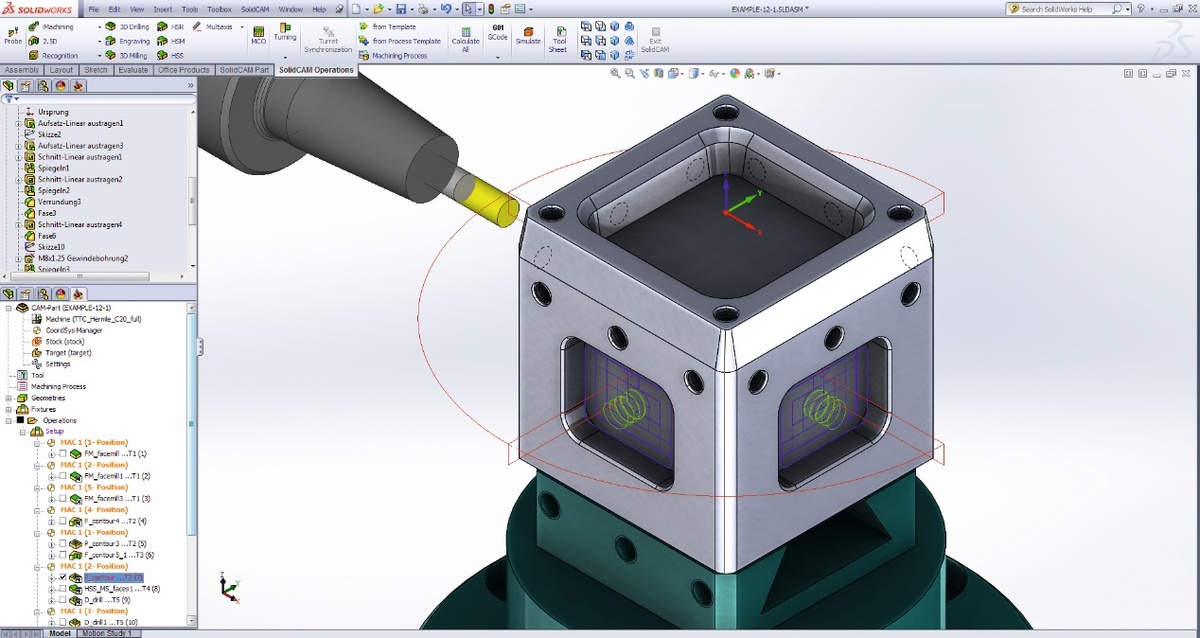Check the FM_facemill T1 (1) operation checkbox
Image resolution: width=1200 pixels, height=638 pixels.
click(x=62, y=454)
